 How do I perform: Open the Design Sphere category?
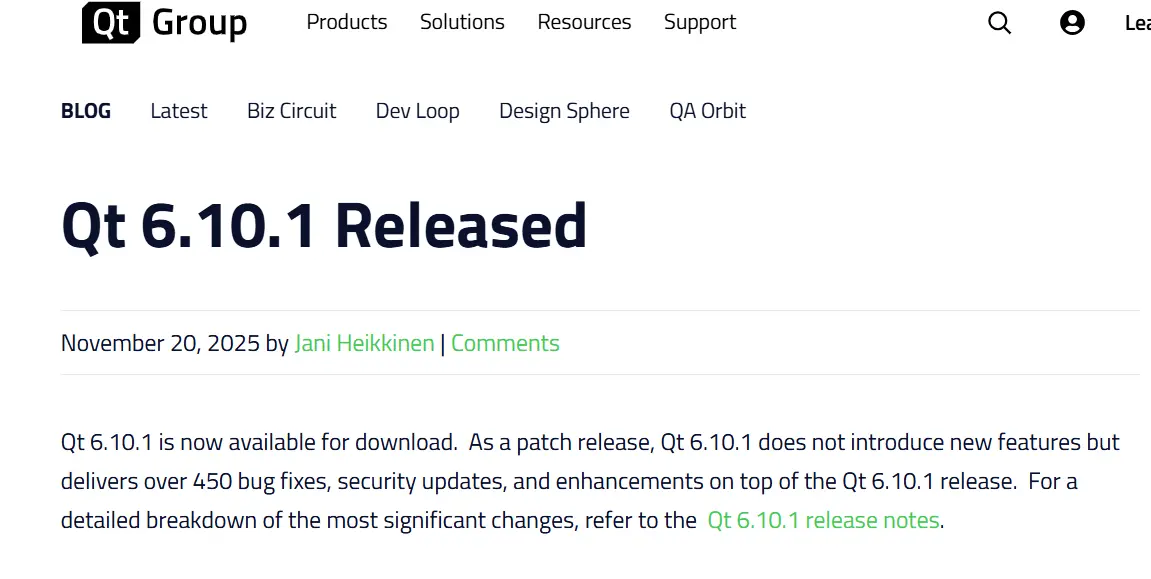tap(564, 111)
